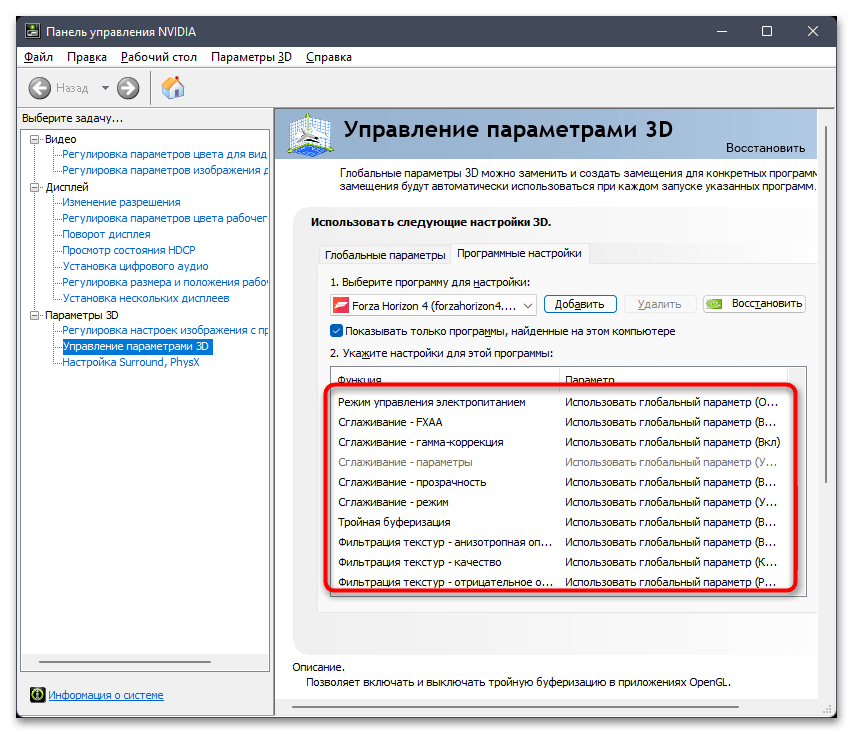Open the Файл menu
The width and height of the screenshot is (853, 734).
click(38, 57)
